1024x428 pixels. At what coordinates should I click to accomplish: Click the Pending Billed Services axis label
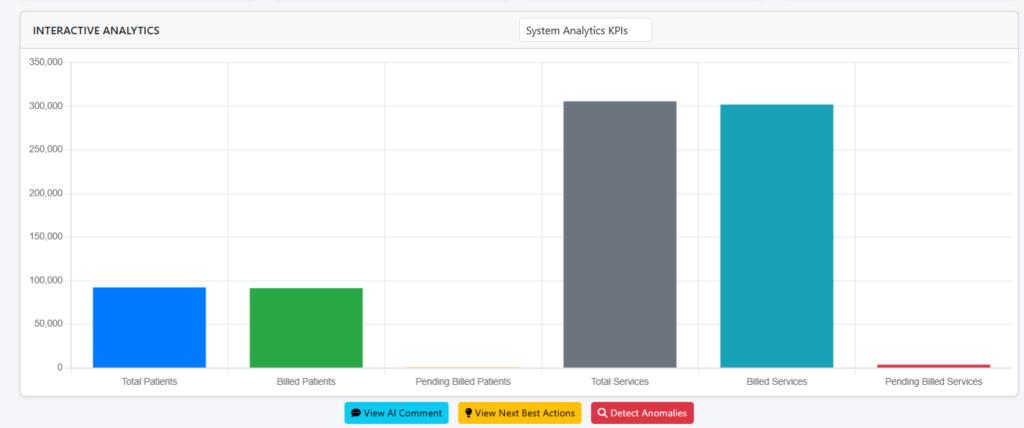click(933, 382)
